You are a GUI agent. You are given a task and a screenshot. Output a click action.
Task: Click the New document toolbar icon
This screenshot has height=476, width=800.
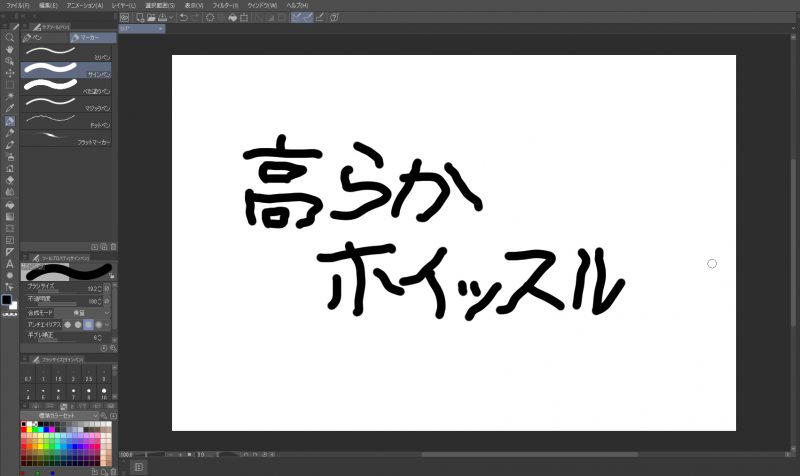(140, 17)
